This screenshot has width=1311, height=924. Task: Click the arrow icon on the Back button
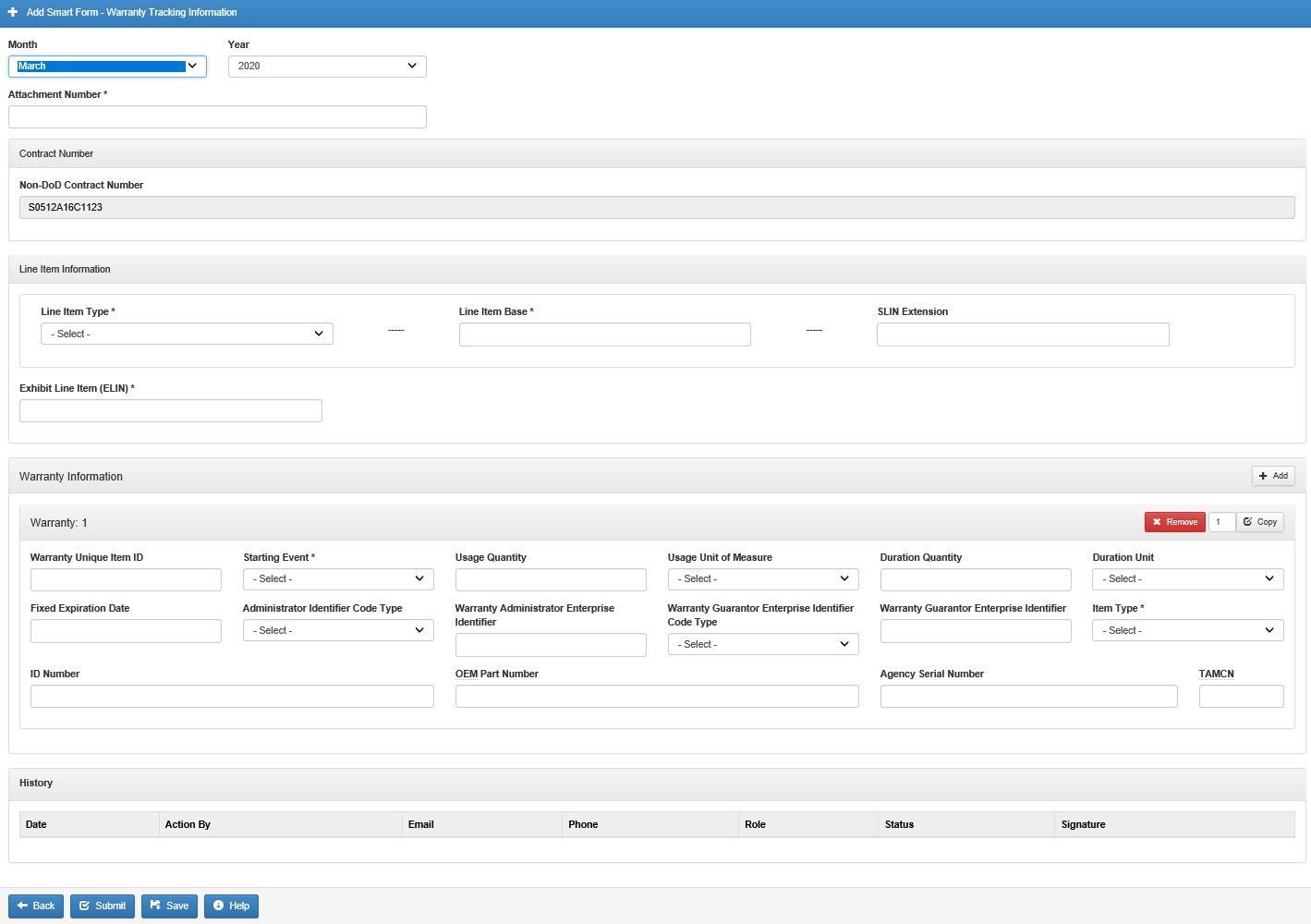pyautogui.click(x=22, y=906)
